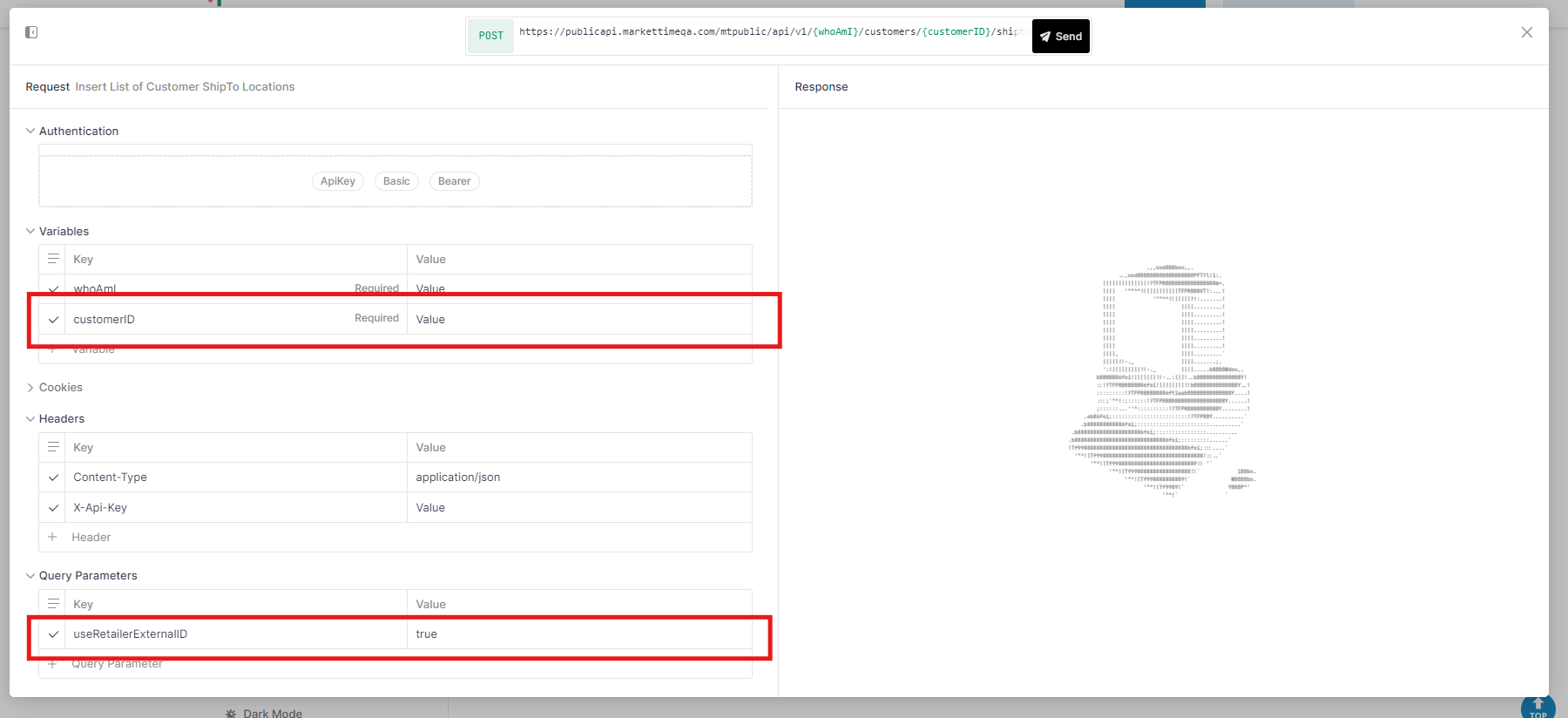Click the customerID Value field
Viewport: 1568px width, 718px height.
[579, 320]
